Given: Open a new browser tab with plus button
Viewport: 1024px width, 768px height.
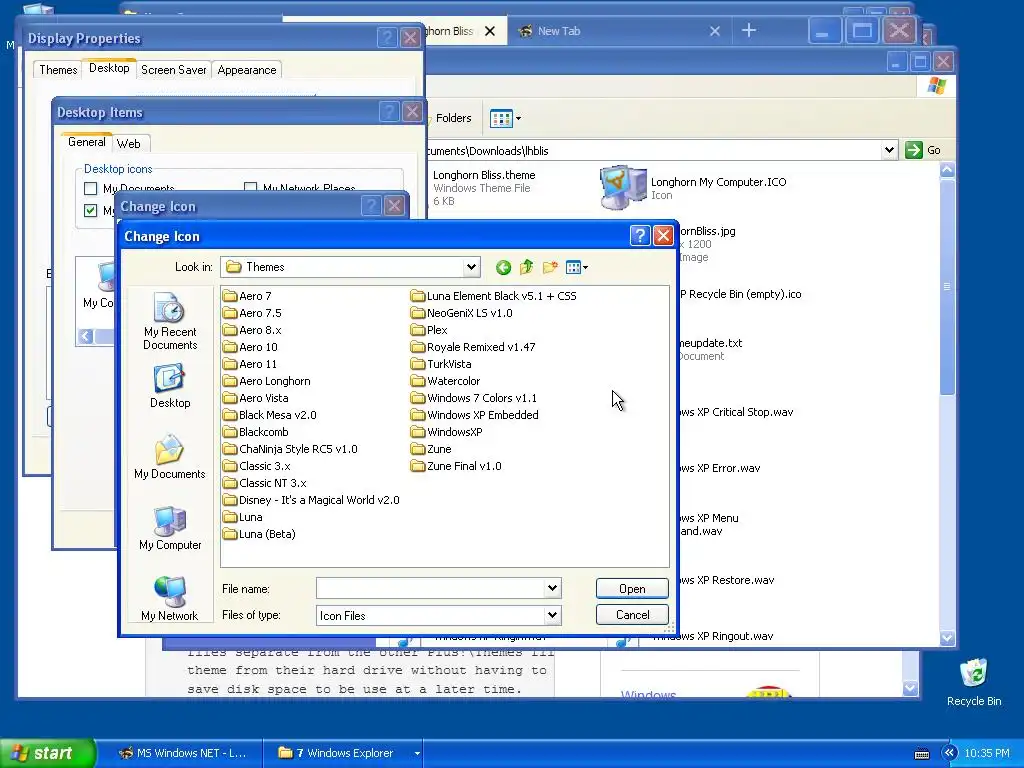Looking at the screenshot, I should 749,31.
